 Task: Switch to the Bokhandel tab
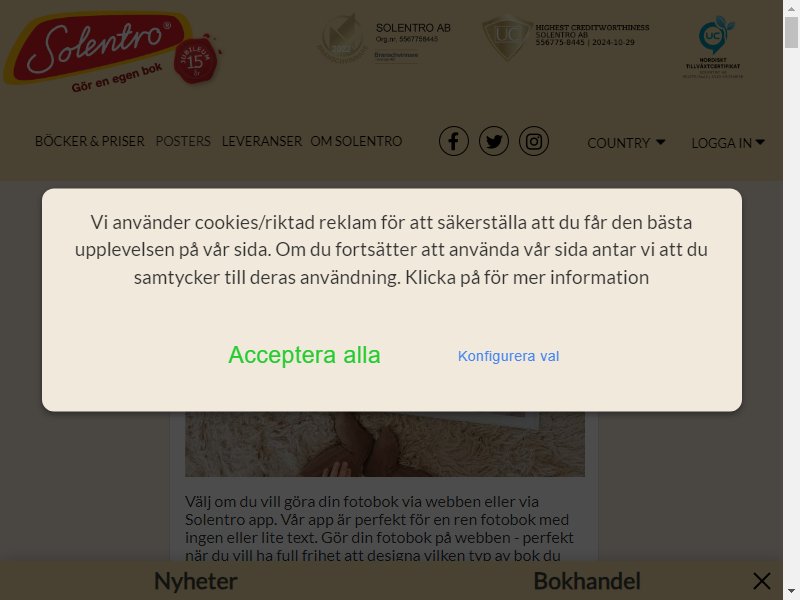[x=587, y=581]
